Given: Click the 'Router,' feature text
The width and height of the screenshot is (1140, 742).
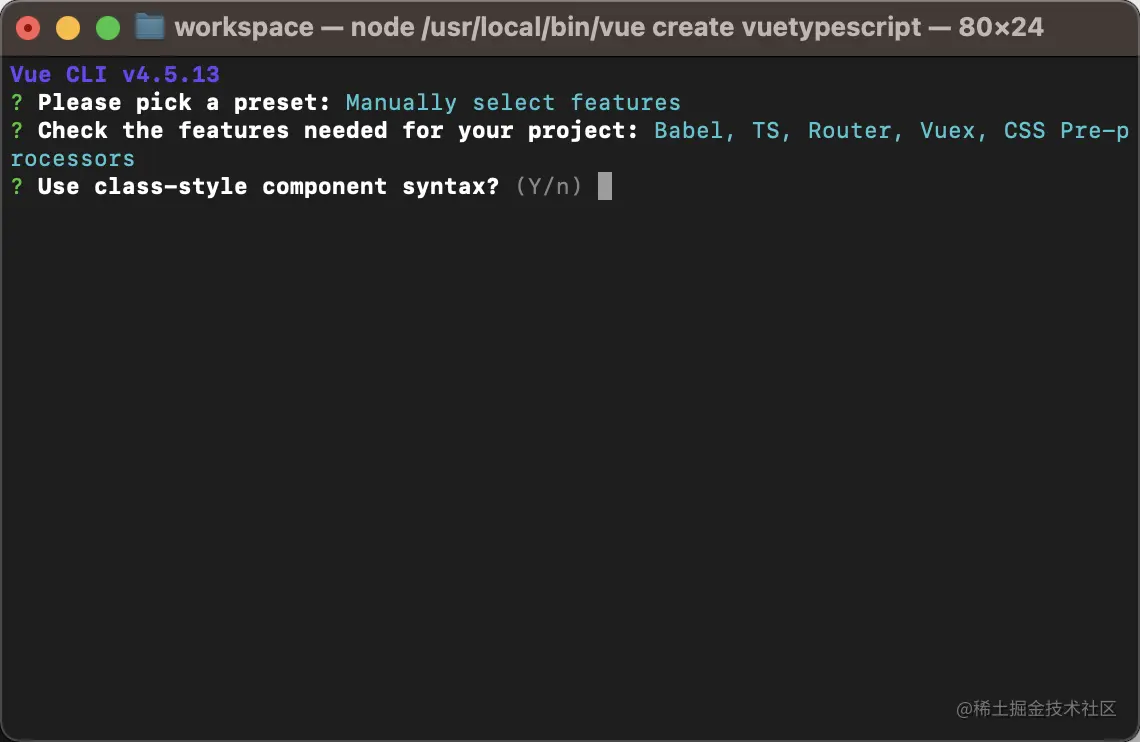Looking at the screenshot, I should (856, 131).
